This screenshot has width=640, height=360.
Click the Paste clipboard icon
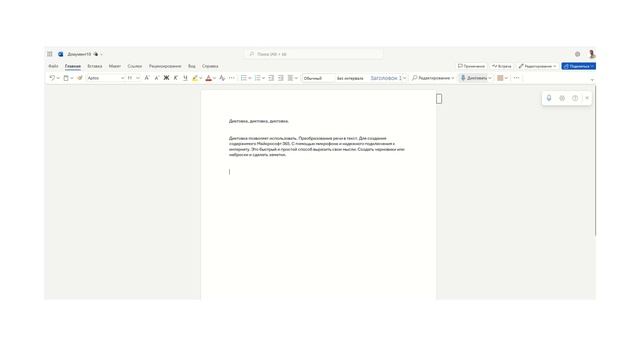[x=66, y=78]
